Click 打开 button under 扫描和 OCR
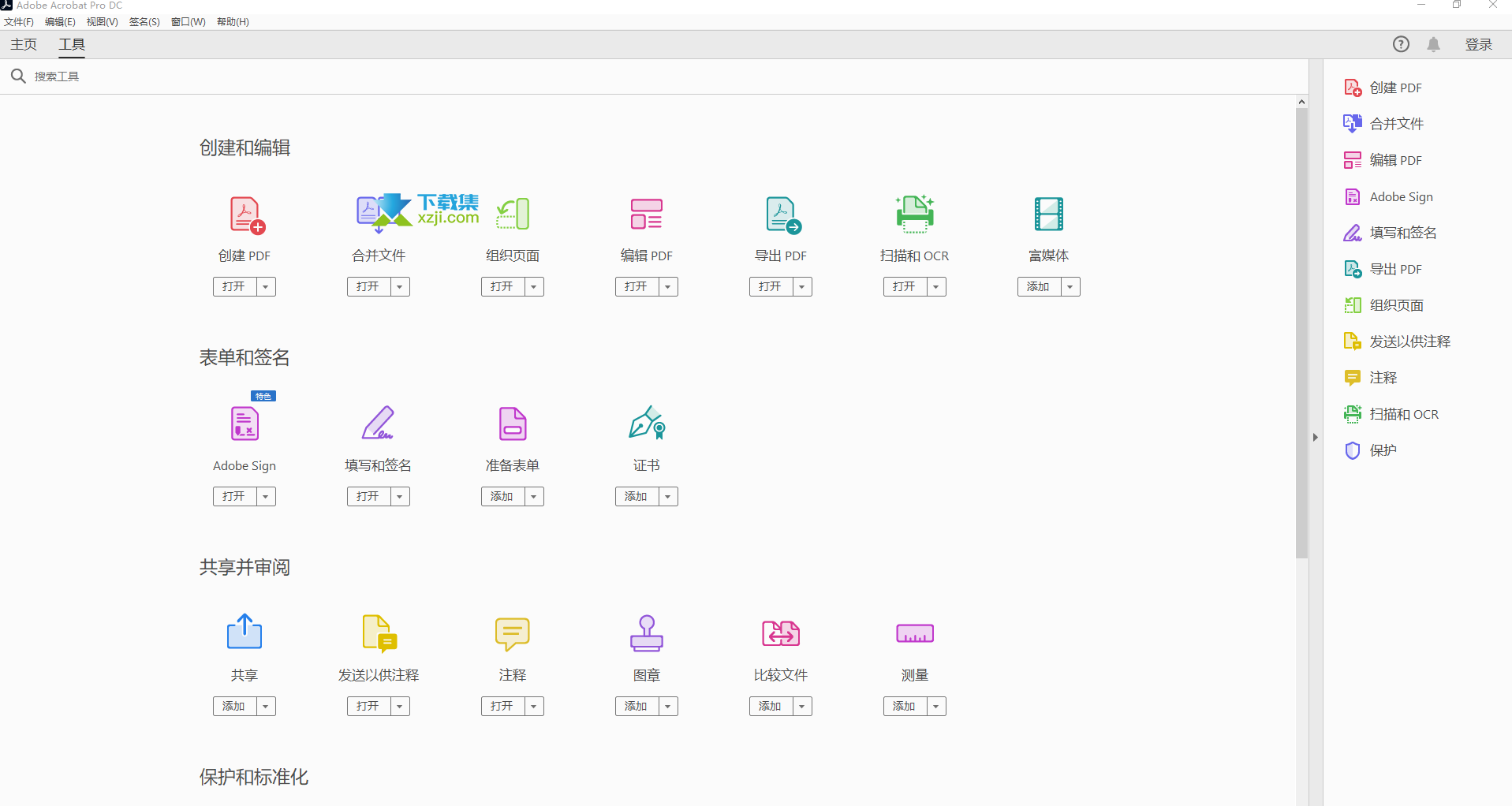 click(x=905, y=286)
